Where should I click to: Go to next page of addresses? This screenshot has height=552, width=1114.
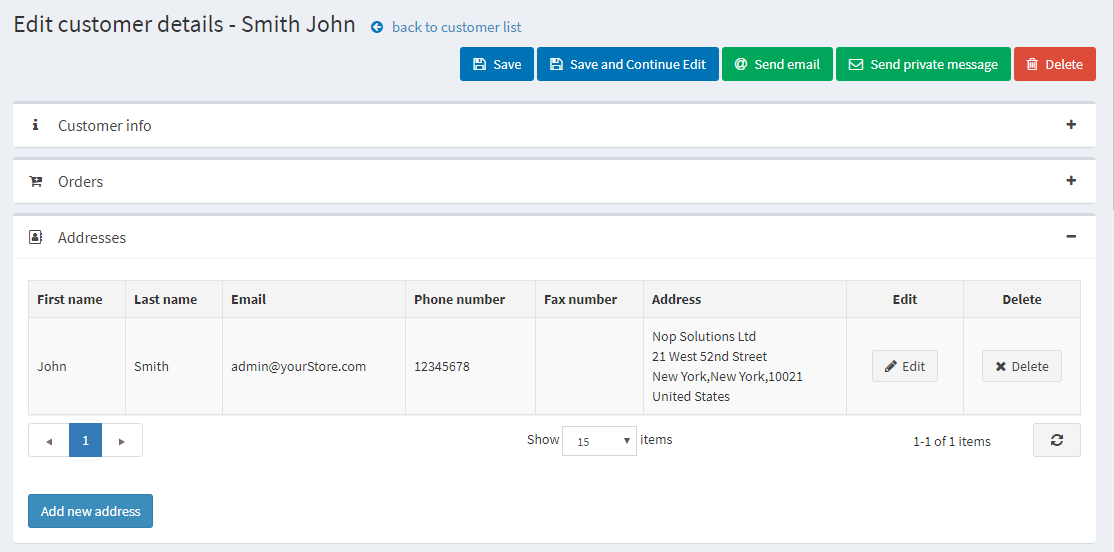click(x=122, y=440)
